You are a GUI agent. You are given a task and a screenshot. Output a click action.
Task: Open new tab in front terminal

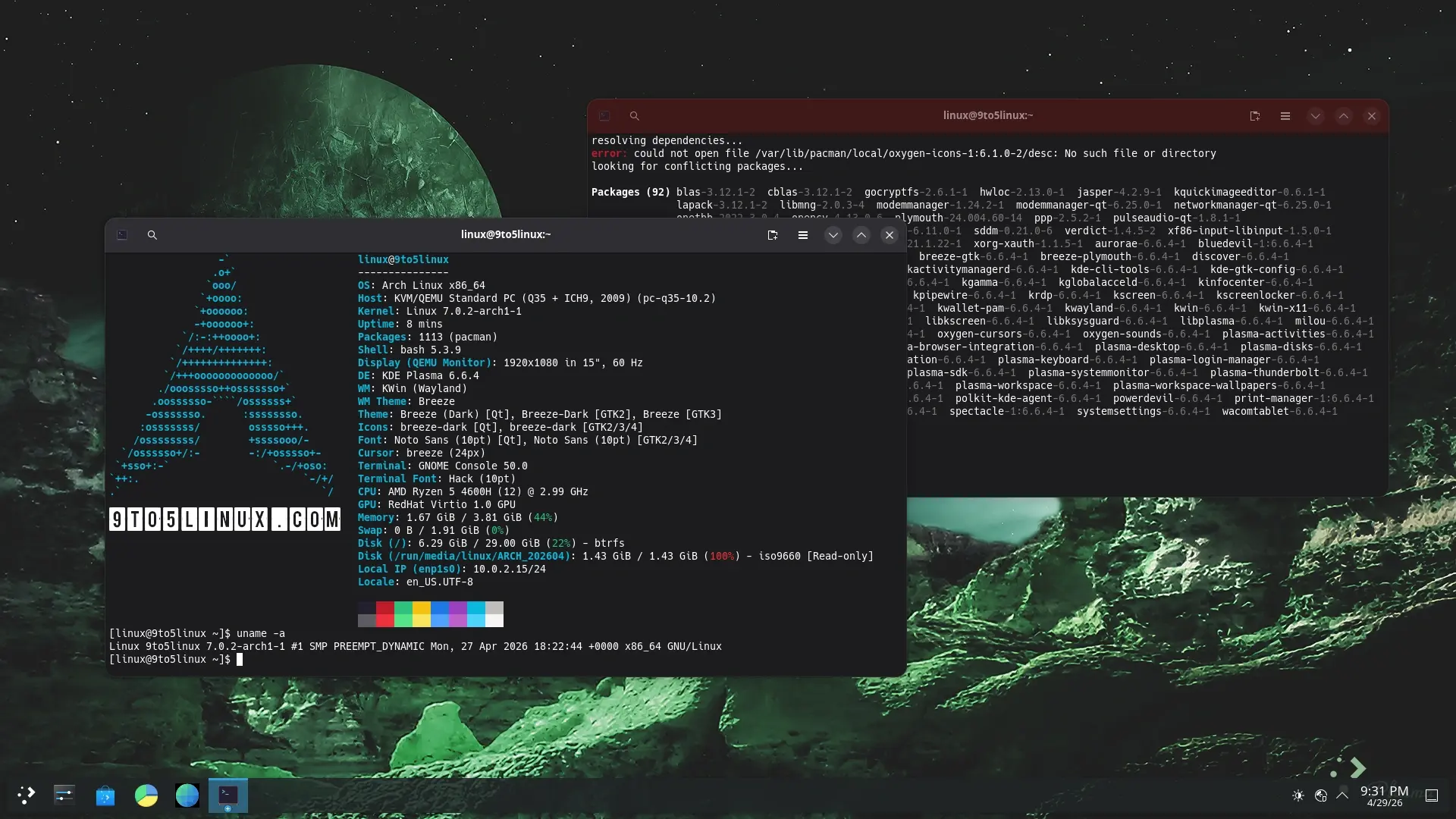tap(773, 235)
